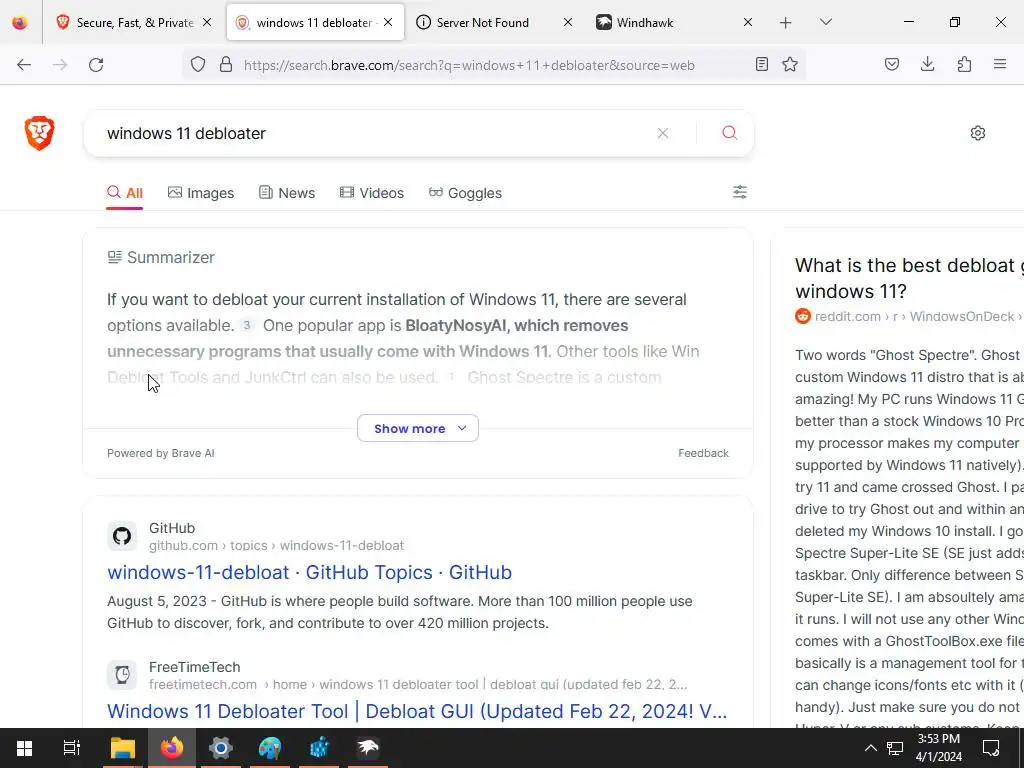This screenshot has width=1024, height=768.
Task: Open the Windows 11 Debloater Tool result
Action: [417, 711]
